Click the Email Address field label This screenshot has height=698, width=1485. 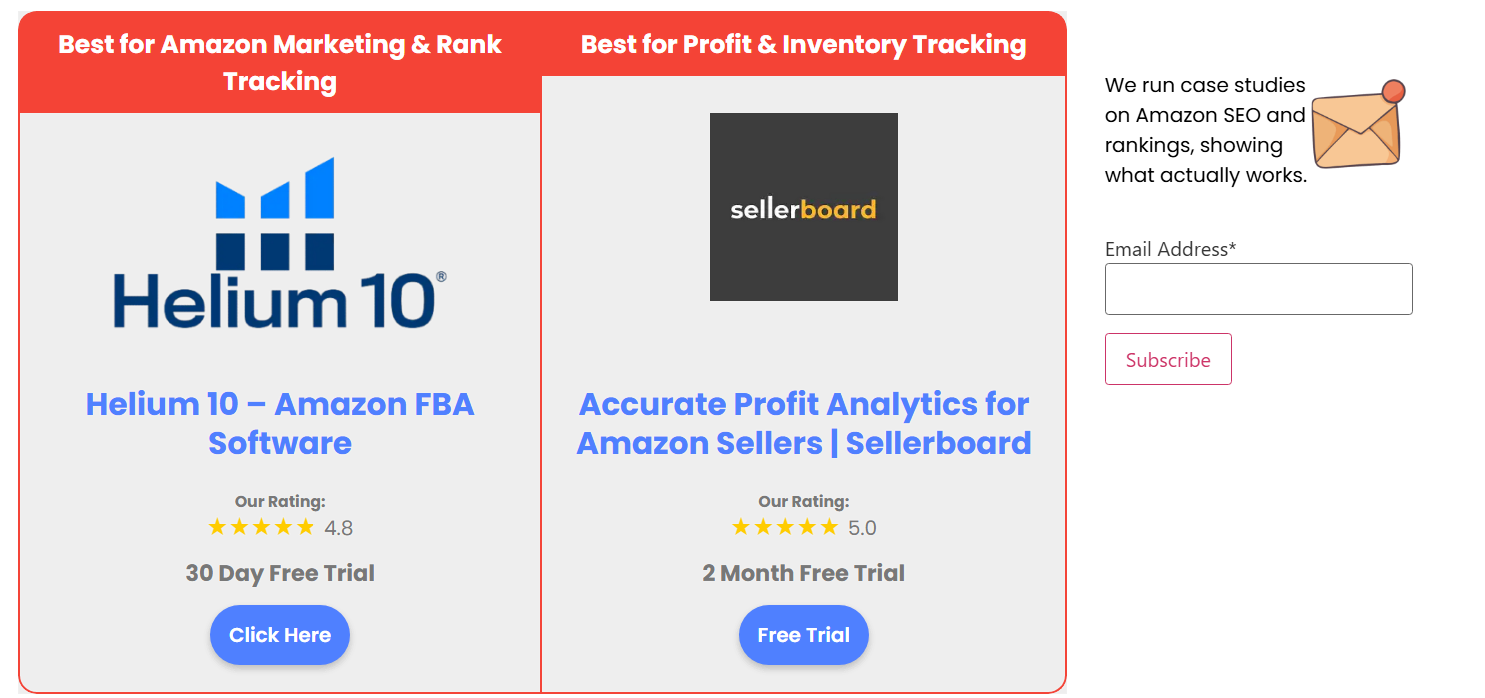point(1170,249)
